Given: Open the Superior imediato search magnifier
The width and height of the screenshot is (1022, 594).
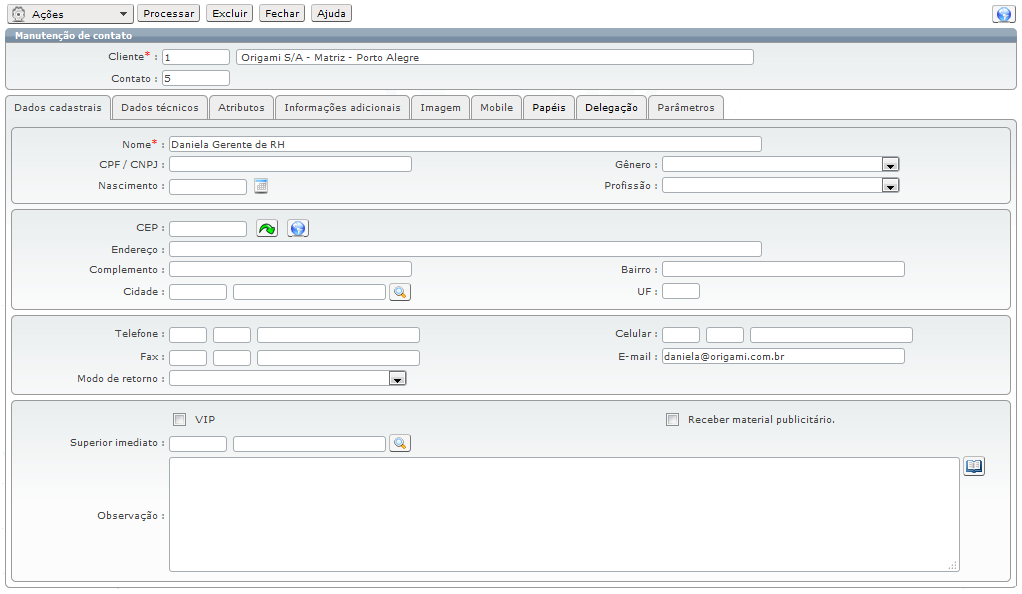Looking at the screenshot, I should click(399, 442).
